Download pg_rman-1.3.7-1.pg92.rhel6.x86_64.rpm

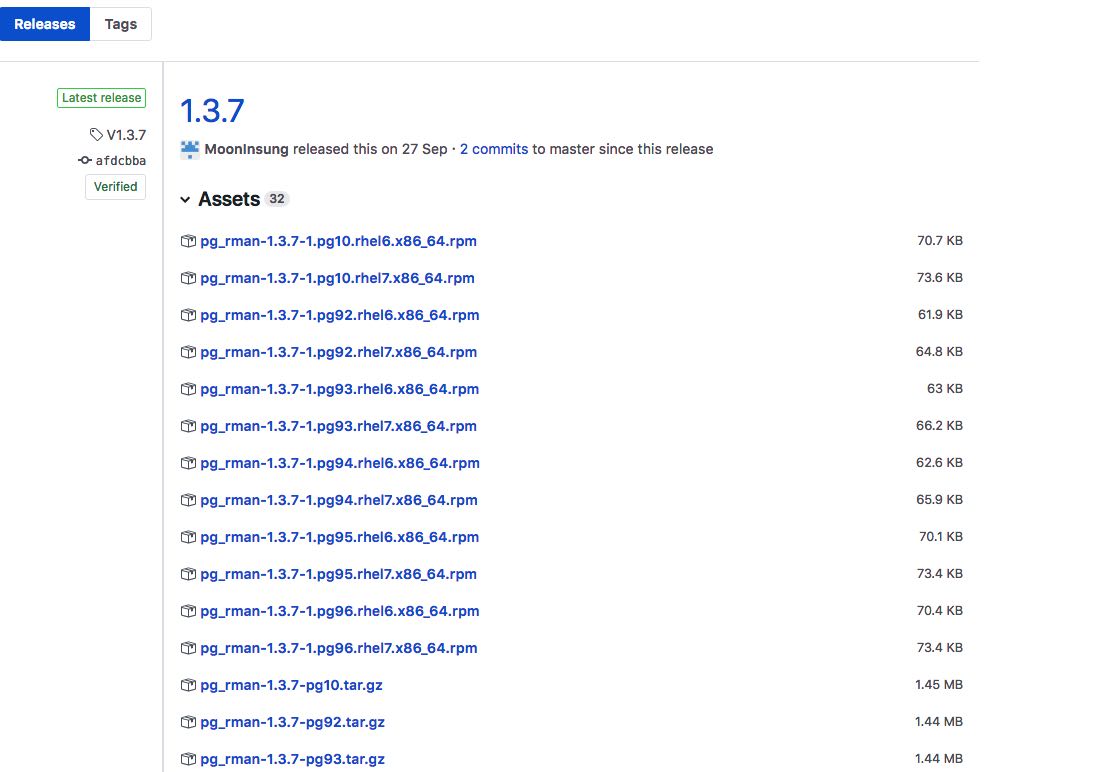tap(340, 315)
